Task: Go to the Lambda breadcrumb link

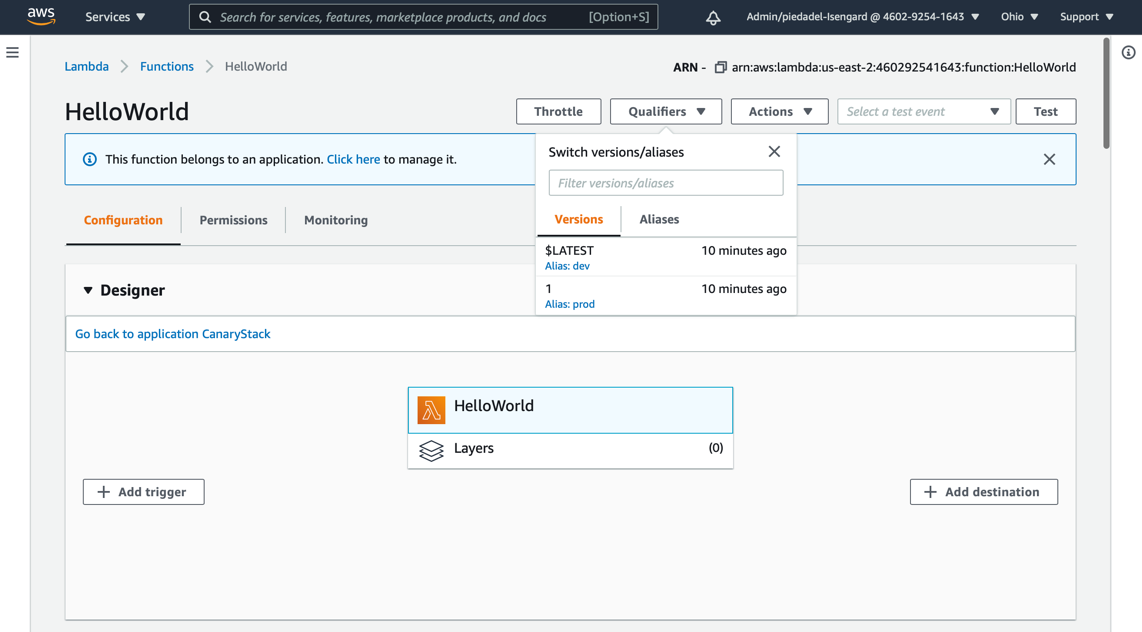Action: (x=87, y=66)
